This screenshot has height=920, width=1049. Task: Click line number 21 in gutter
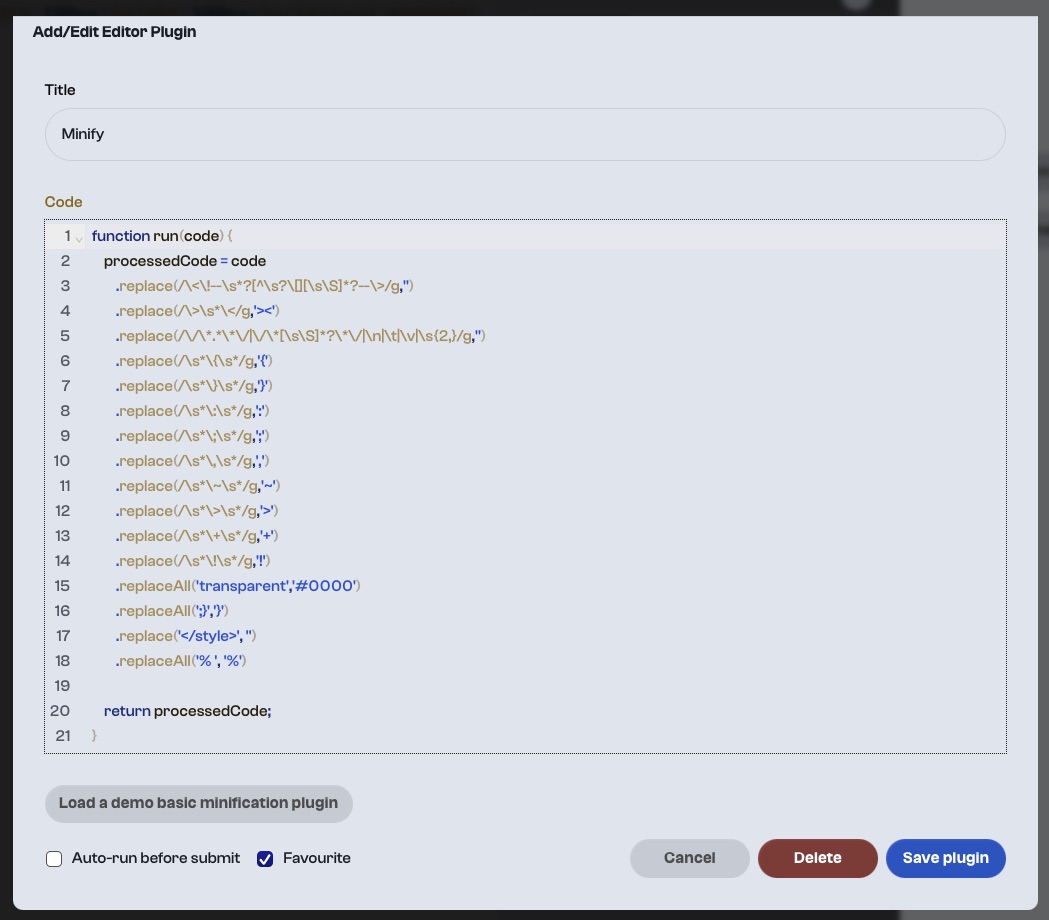(x=63, y=736)
